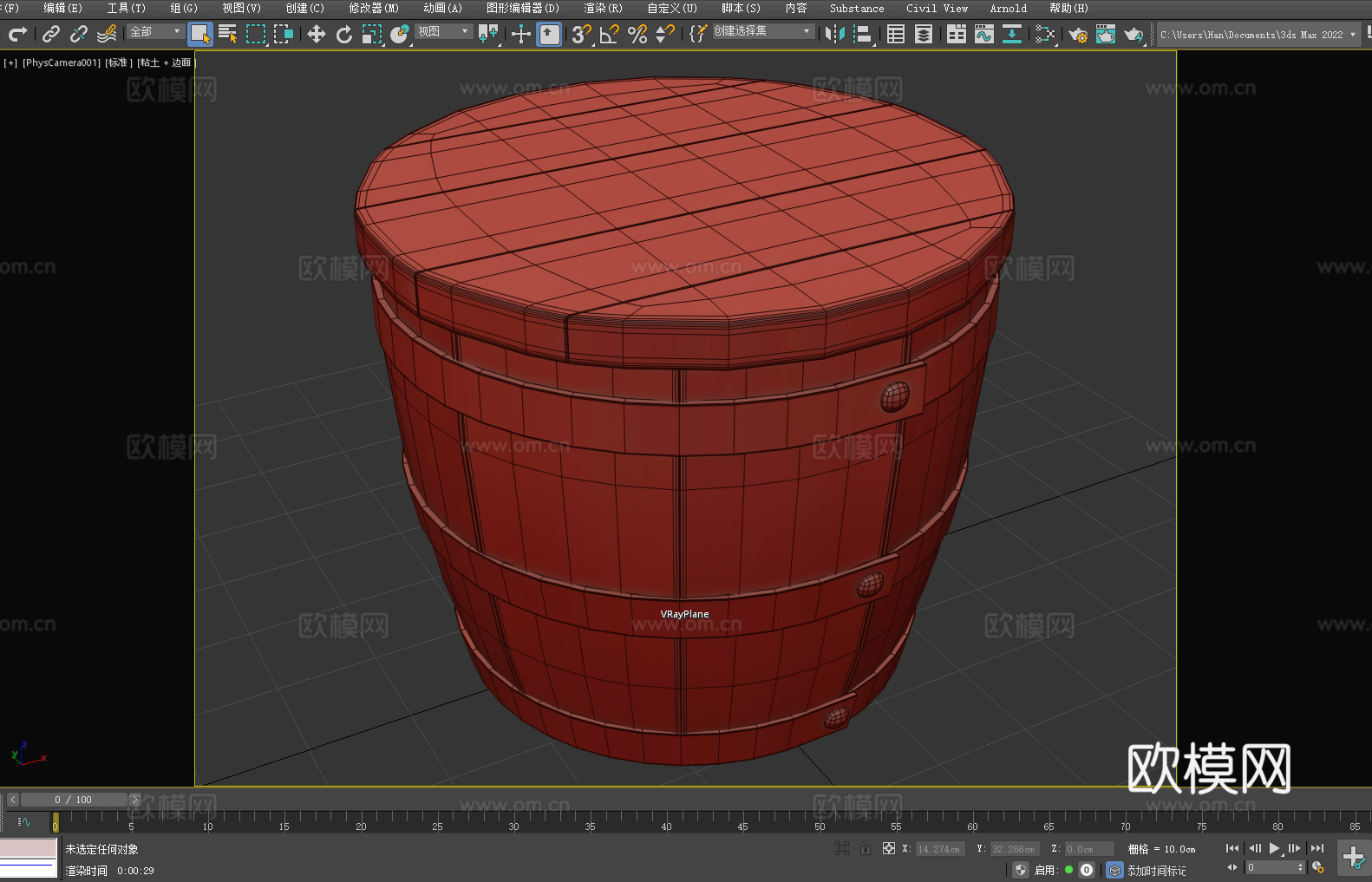The height and width of the screenshot is (882, 1372).
Task: Step time slider back arrow
Action: pos(12,800)
